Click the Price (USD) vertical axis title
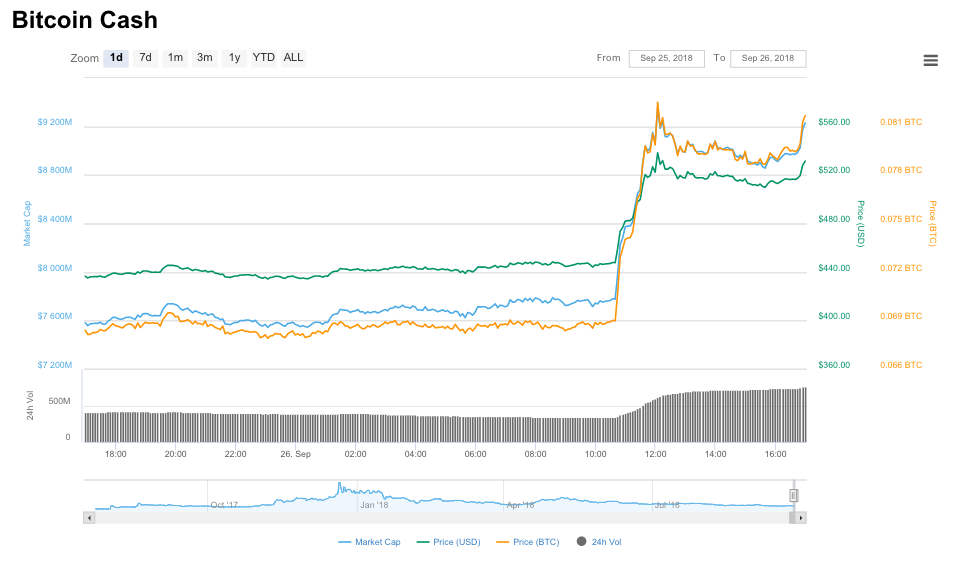Screen dimensions: 961x567 pos(860,224)
